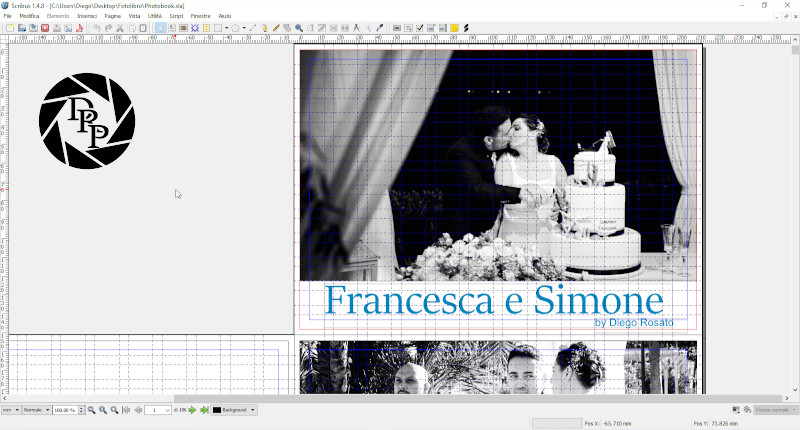
Task: Click the Francesca e Simone title text
Action: [494, 300]
